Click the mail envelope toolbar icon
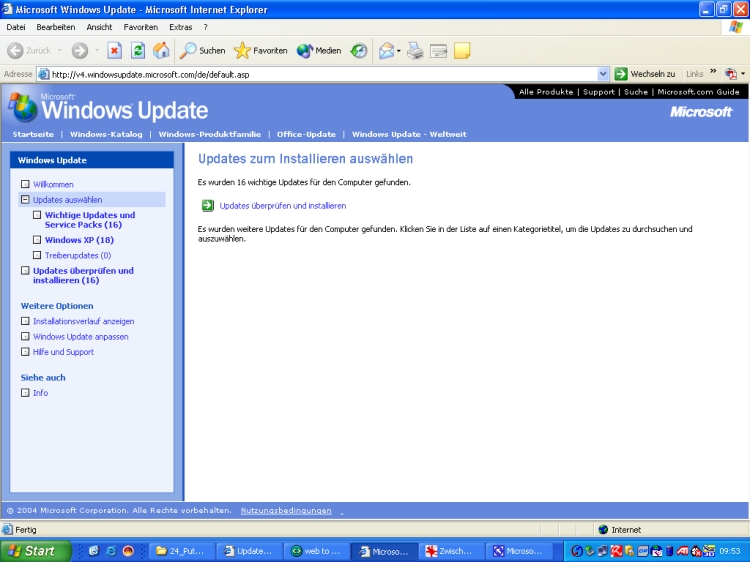The height and width of the screenshot is (562, 750). point(386,51)
